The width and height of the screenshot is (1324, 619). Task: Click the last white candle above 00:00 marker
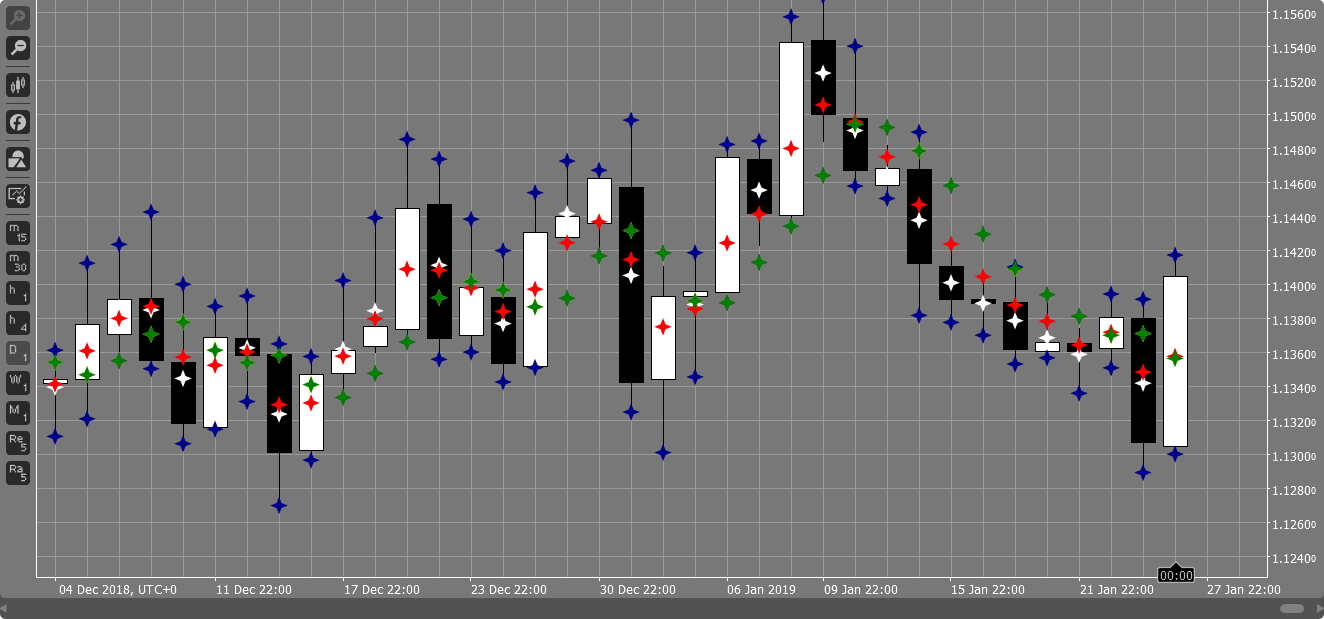point(1175,361)
